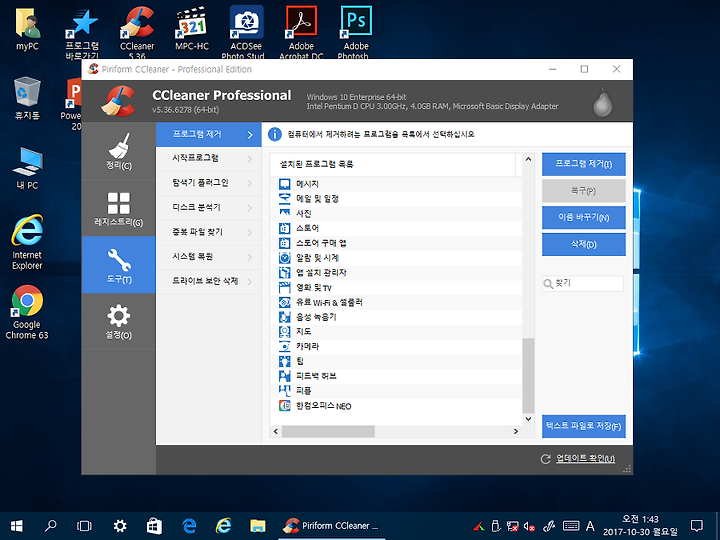
Task: Select the 도구(T) tools section
Action: pyautogui.click(x=119, y=265)
